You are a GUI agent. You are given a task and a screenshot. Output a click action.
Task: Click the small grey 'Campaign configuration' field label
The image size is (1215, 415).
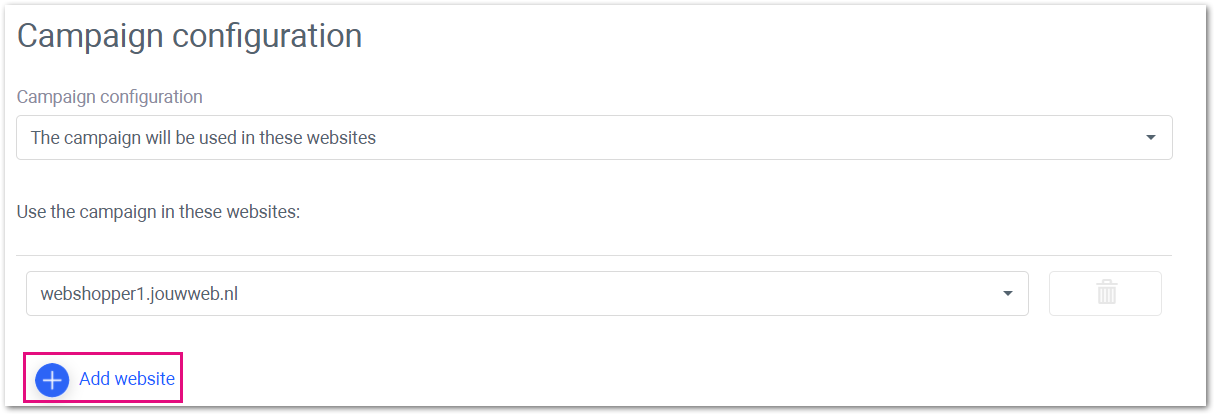tap(110, 97)
